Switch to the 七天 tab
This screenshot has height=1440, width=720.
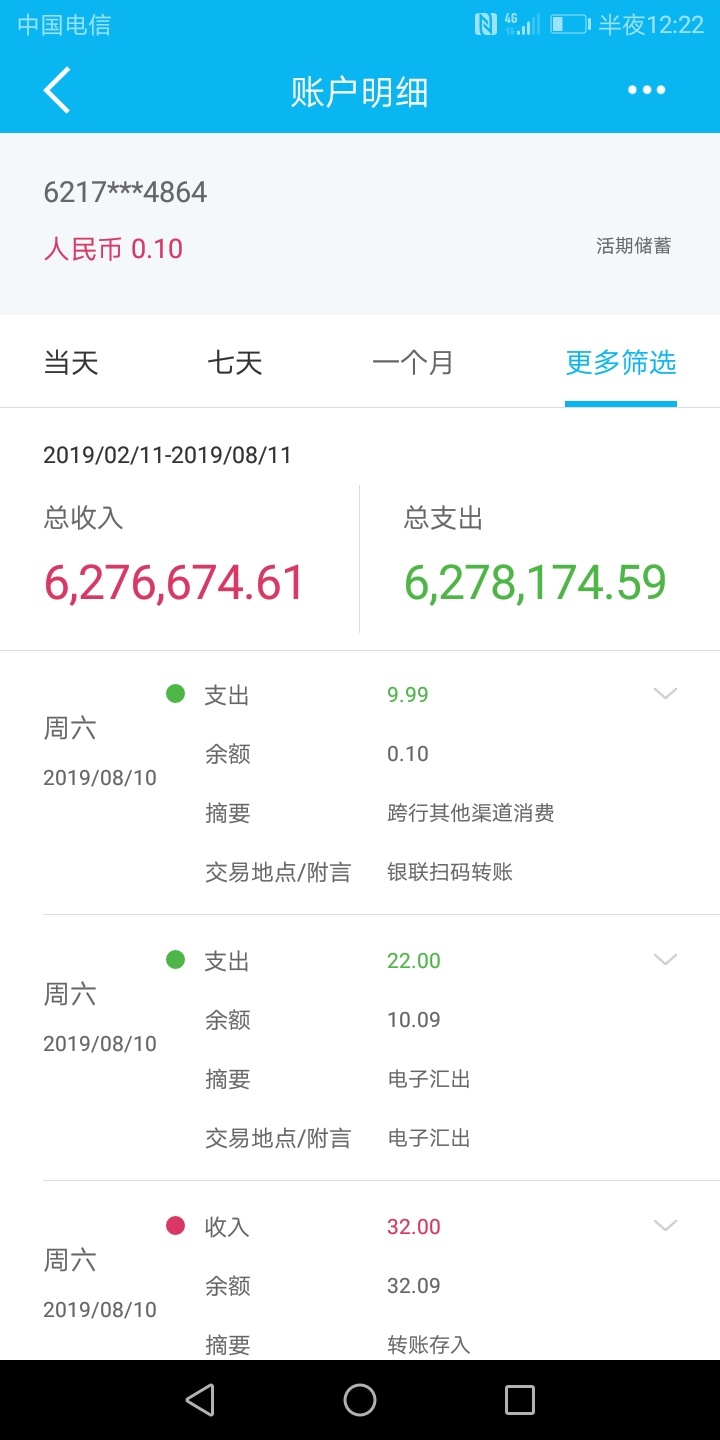click(235, 362)
